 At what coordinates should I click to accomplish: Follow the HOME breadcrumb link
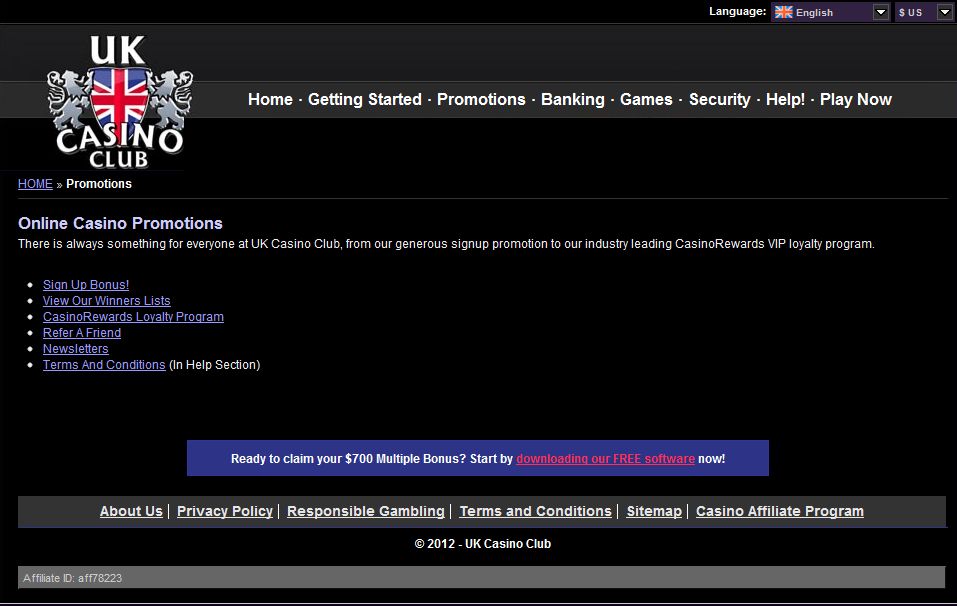click(35, 184)
